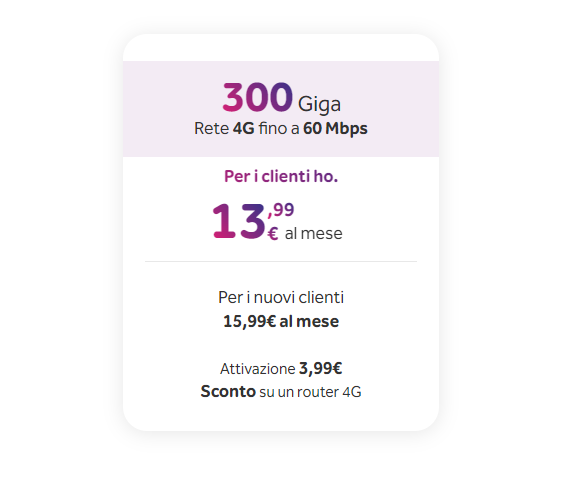
Task: Click the bold Sconto word
Action: [228, 391]
